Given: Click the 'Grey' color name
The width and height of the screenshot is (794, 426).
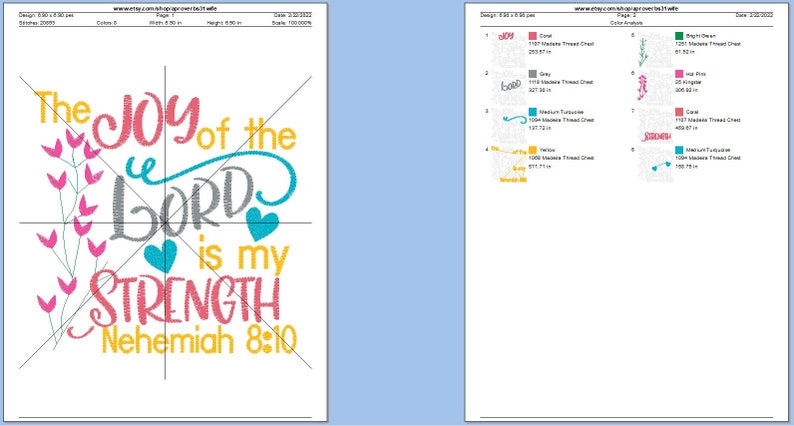Looking at the screenshot, I should (x=545, y=74).
